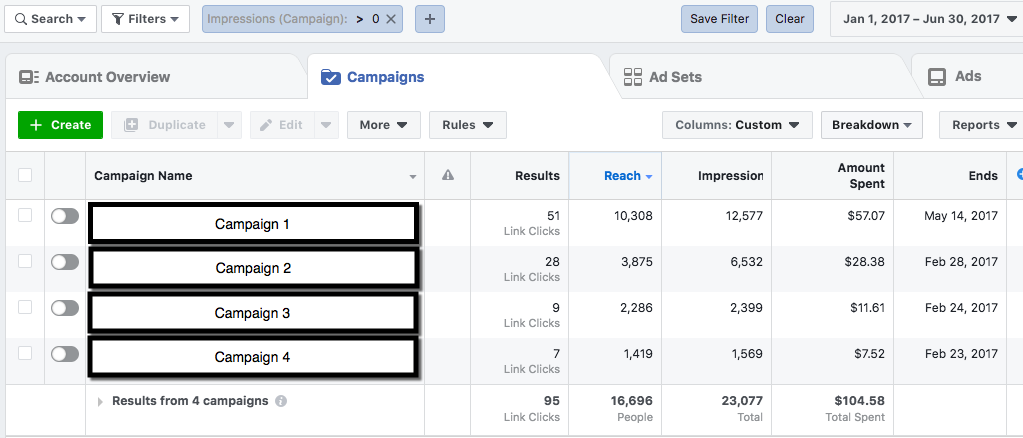
Task: Click the warning triangle column icon
Action: pos(448,176)
